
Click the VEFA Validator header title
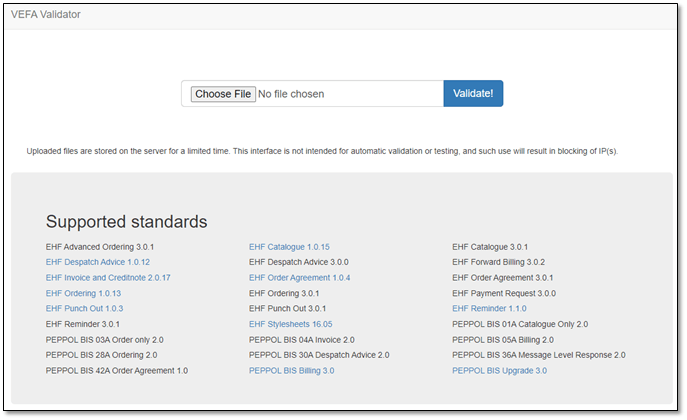point(46,15)
